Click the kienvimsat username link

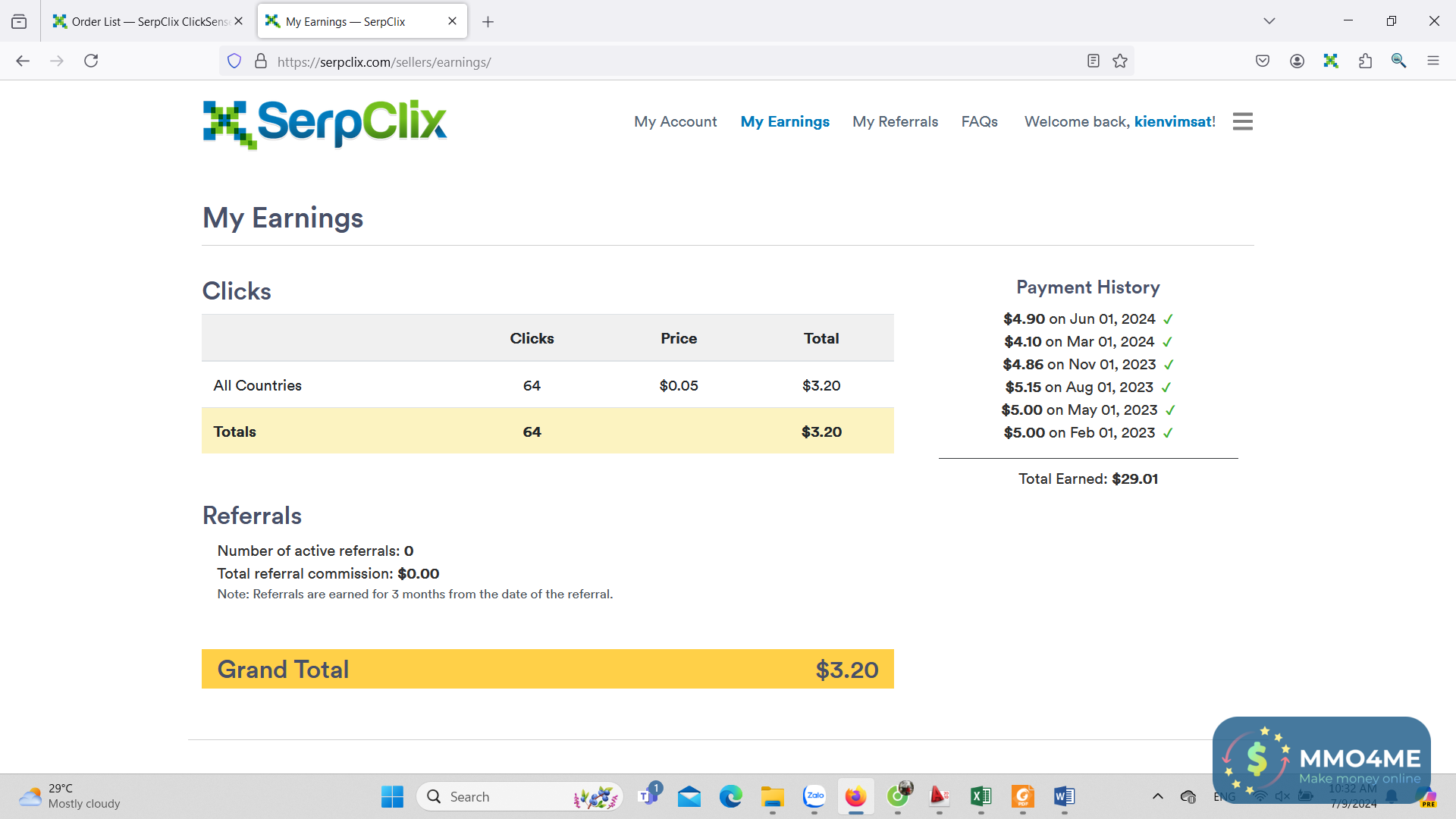pos(1172,121)
